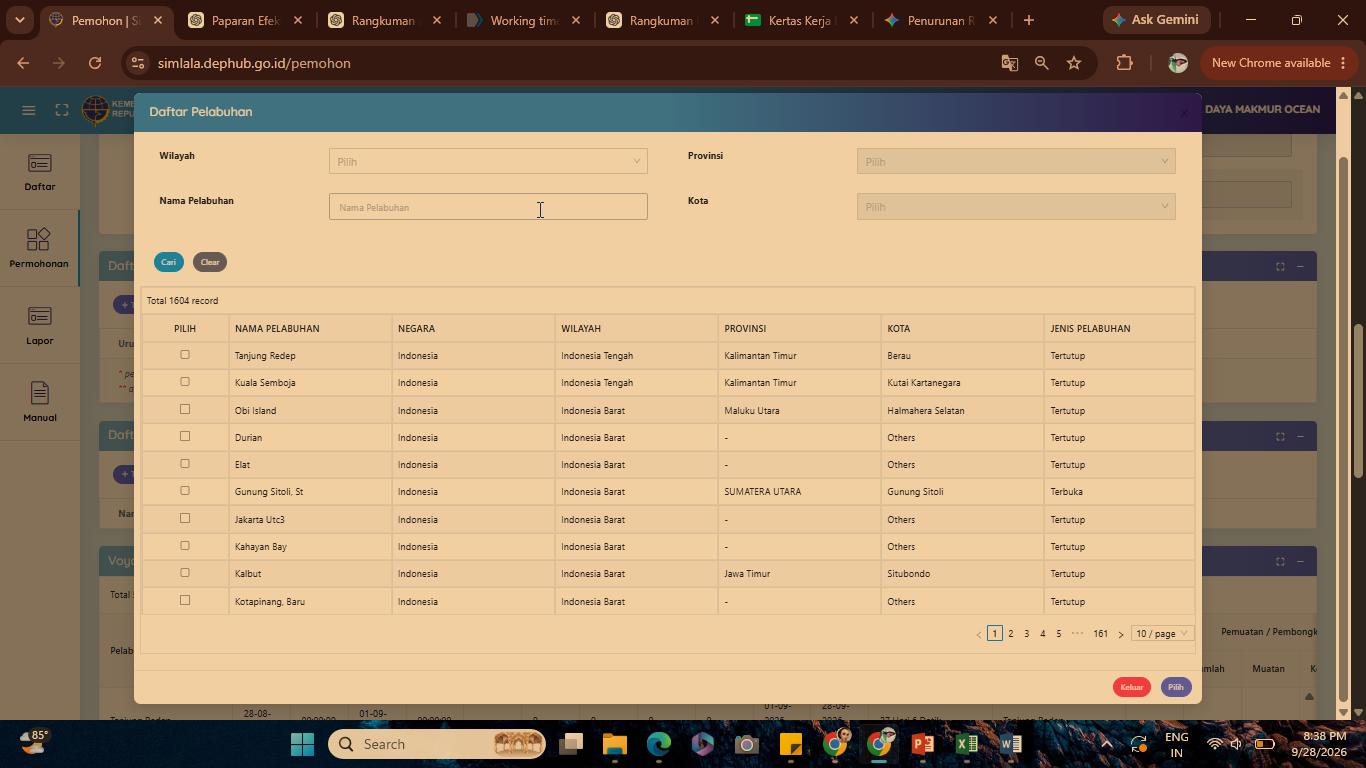The image size is (1366, 768).
Task: Open the Chrome extensions puzzle icon
Action: [1124, 63]
